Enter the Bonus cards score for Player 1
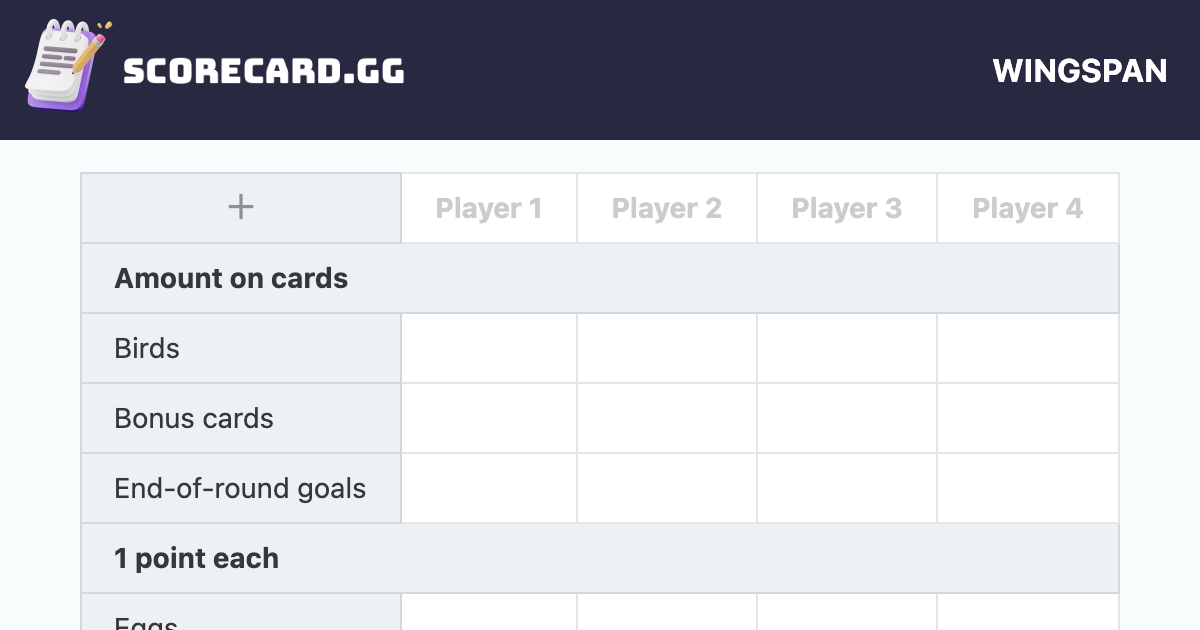Viewport: 1200px width, 630px height. pos(489,418)
